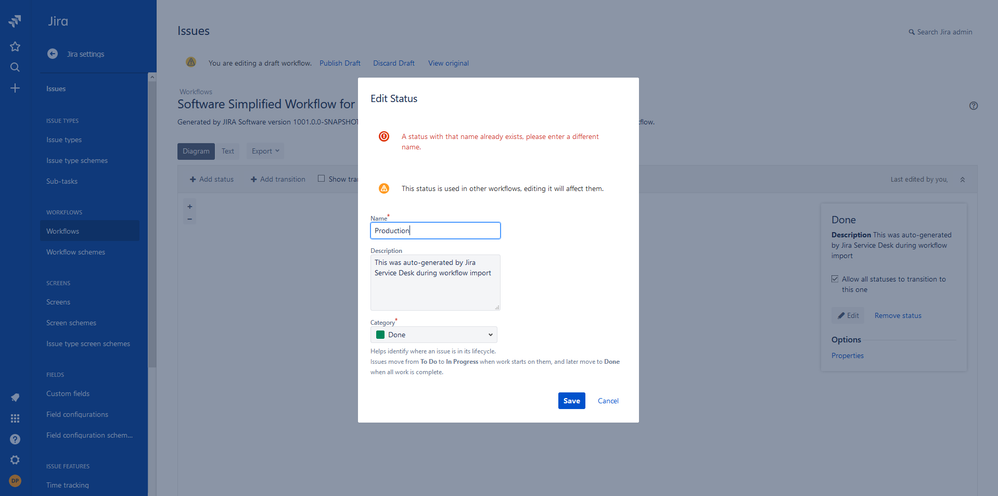Image resolution: width=998 pixels, height=496 pixels.
Task: Open Field configuration schemes in sidebar
Action: 89,436
